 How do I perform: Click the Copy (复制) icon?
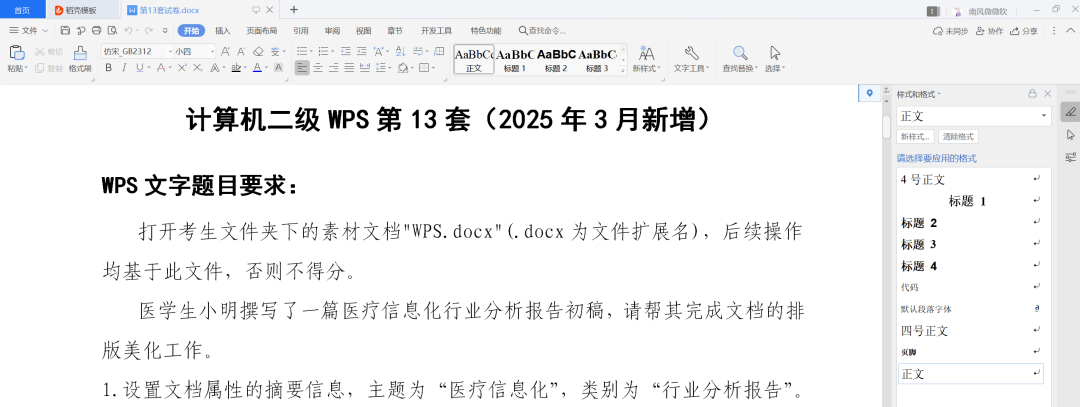click(x=40, y=67)
